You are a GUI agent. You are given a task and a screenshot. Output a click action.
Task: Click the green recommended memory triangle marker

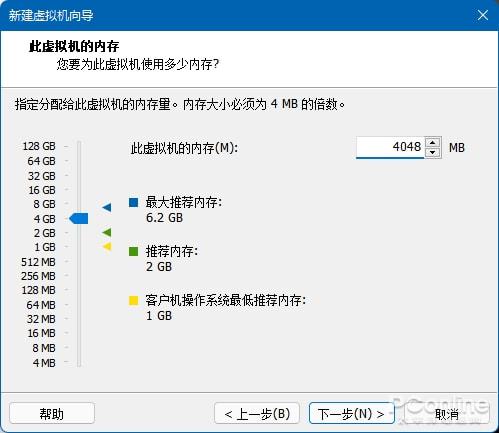(x=107, y=232)
